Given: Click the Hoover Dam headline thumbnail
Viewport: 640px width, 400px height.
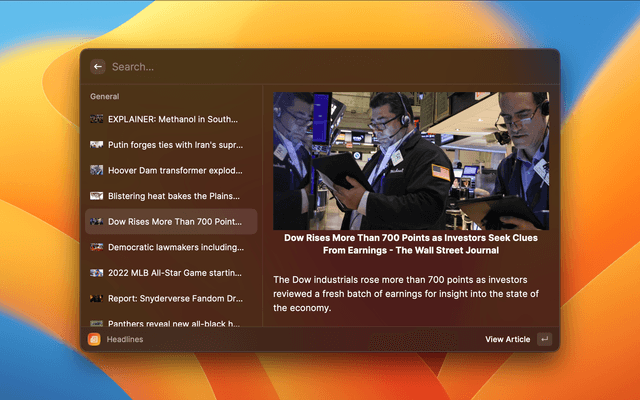Looking at the screenshot, I should point(96,170).
